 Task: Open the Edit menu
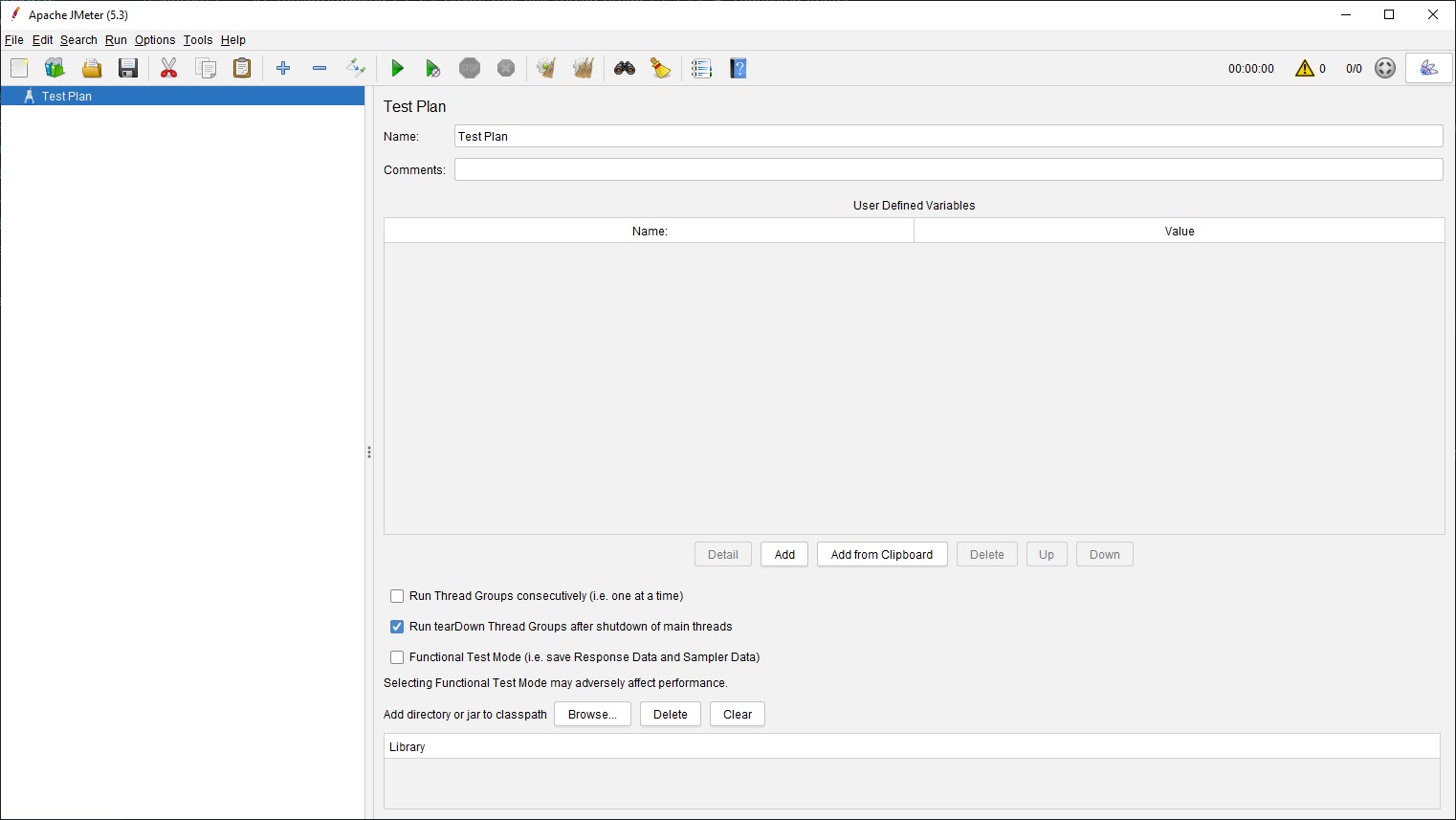43,40
